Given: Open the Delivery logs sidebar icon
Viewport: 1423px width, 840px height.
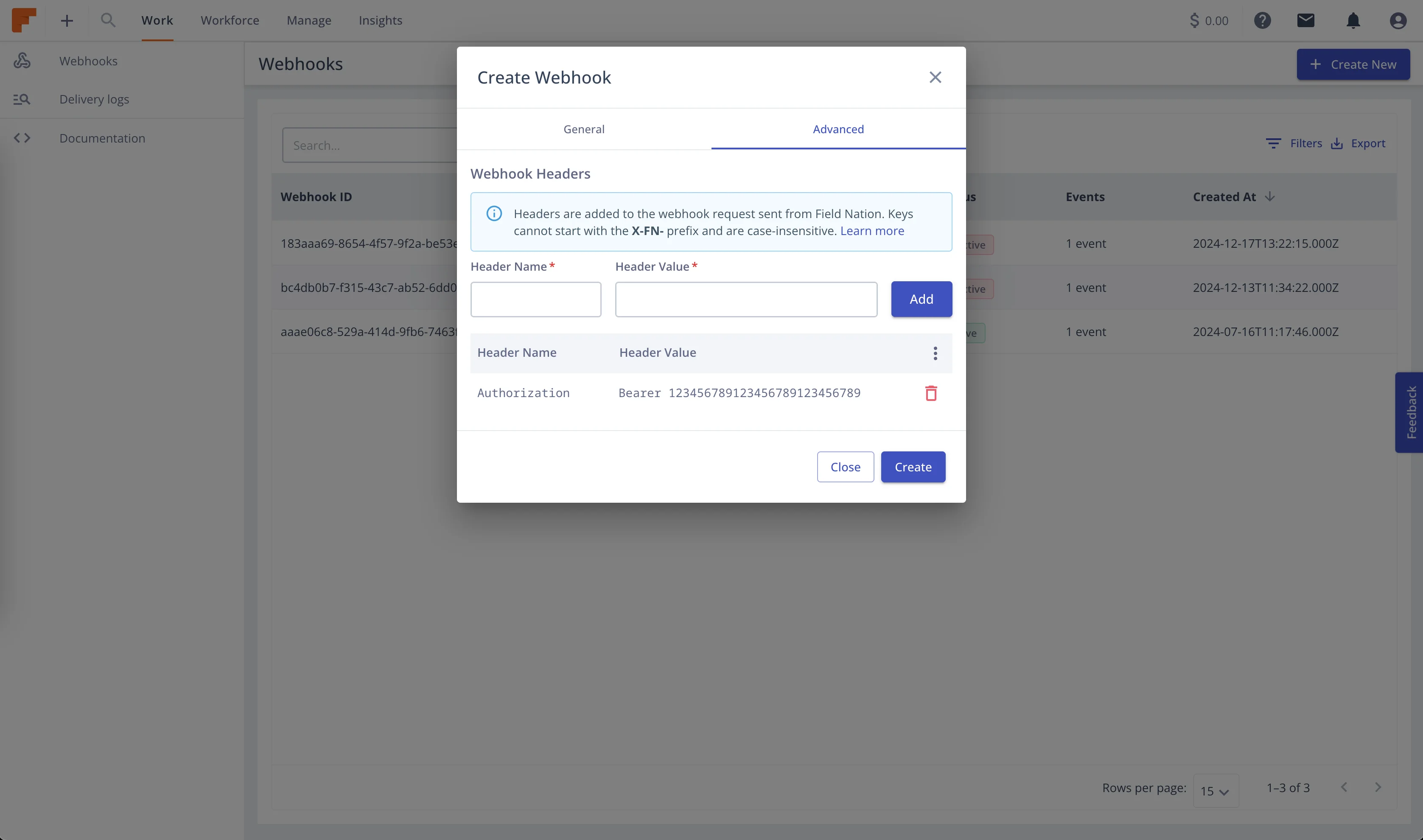Looking at the screenshot, I should click(21, 98).
